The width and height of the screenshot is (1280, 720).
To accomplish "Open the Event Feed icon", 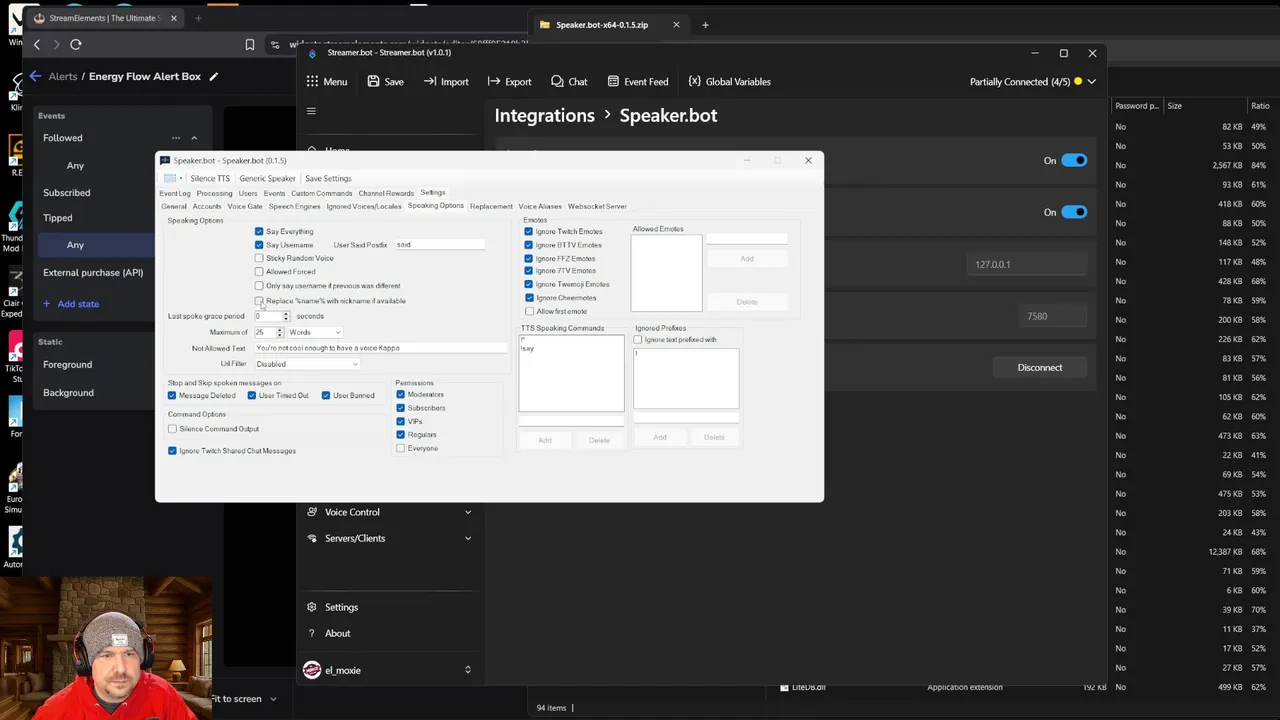I will [613, 82].
